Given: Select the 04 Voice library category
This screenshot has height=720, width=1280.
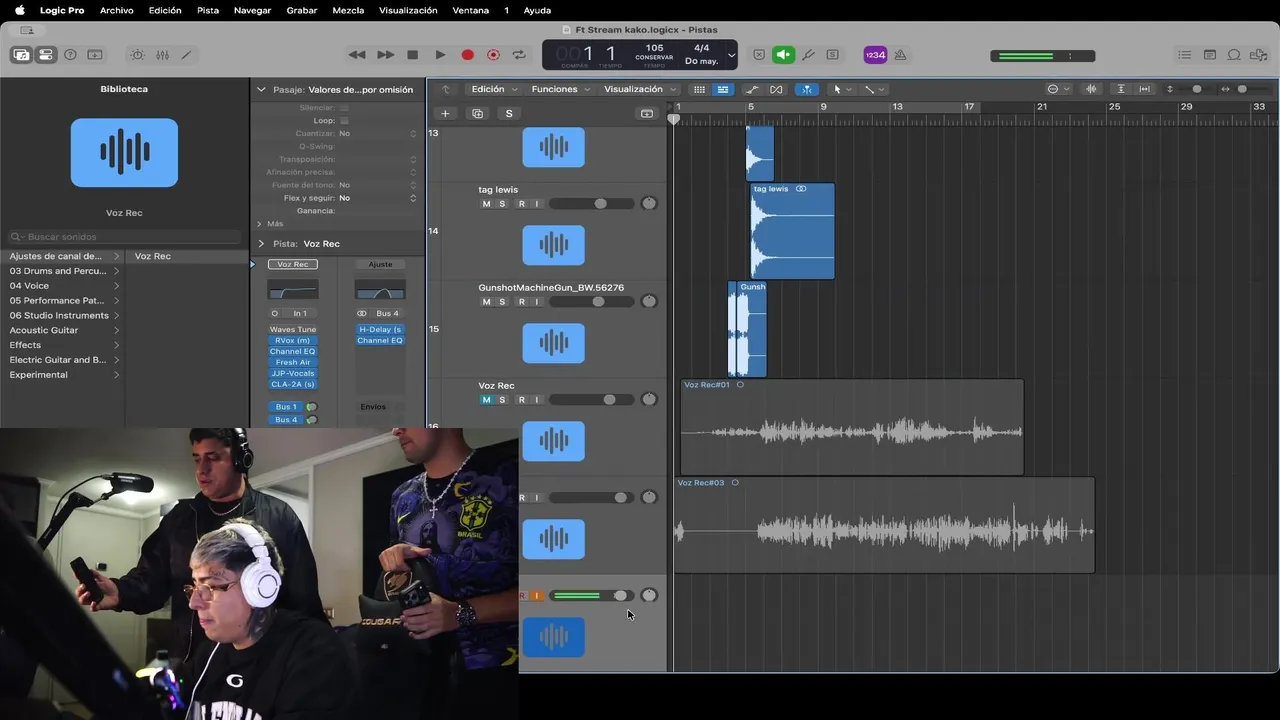Looking at the screenshot, I should (63, 286).
